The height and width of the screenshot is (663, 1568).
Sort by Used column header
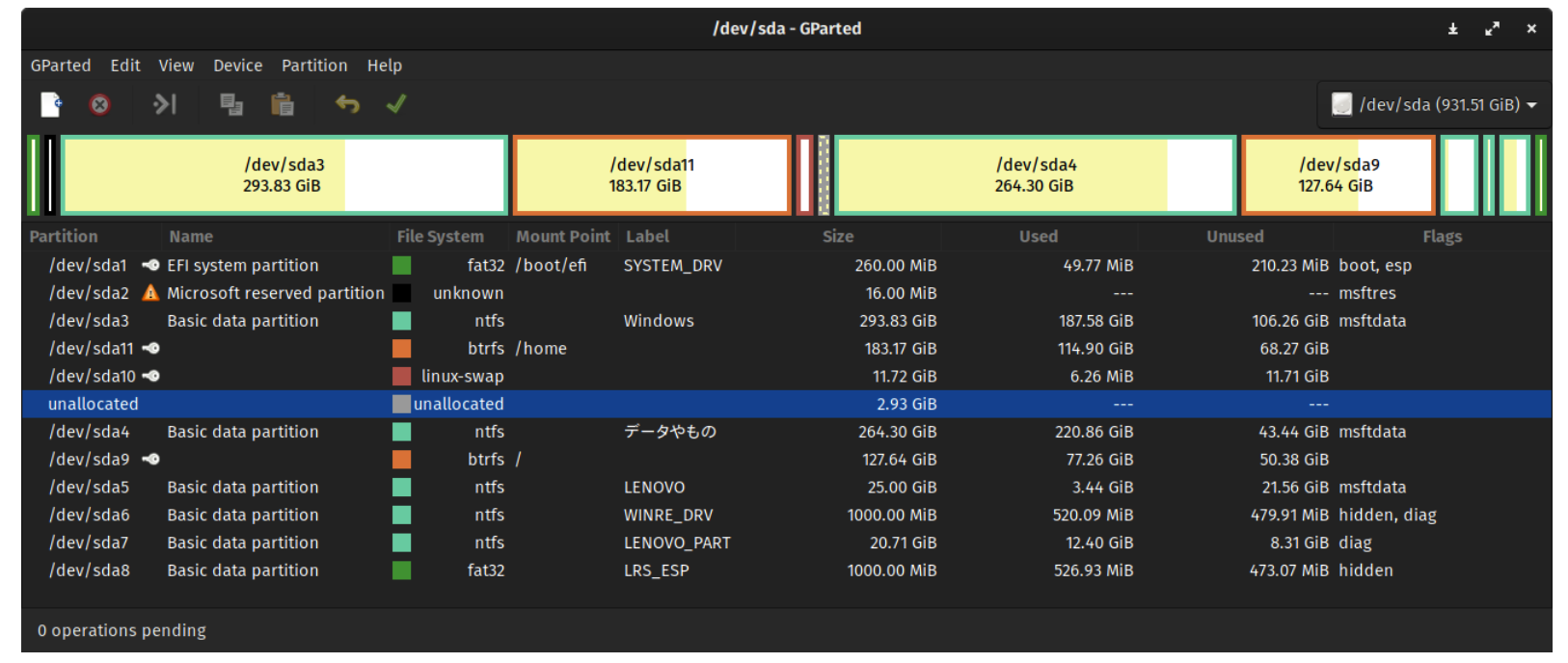coord(1039,237)
